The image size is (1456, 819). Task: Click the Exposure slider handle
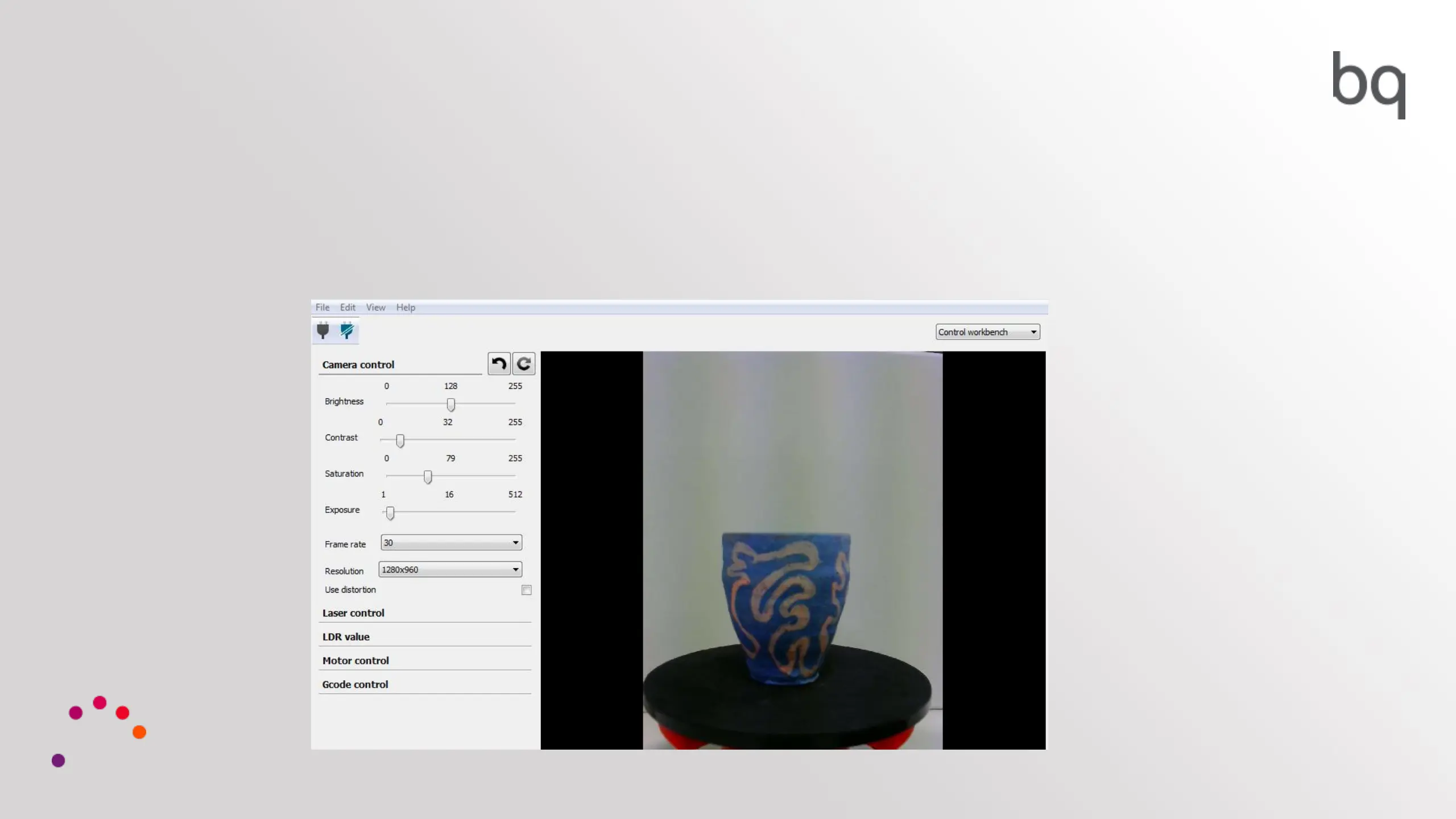[x=390, y=513]
